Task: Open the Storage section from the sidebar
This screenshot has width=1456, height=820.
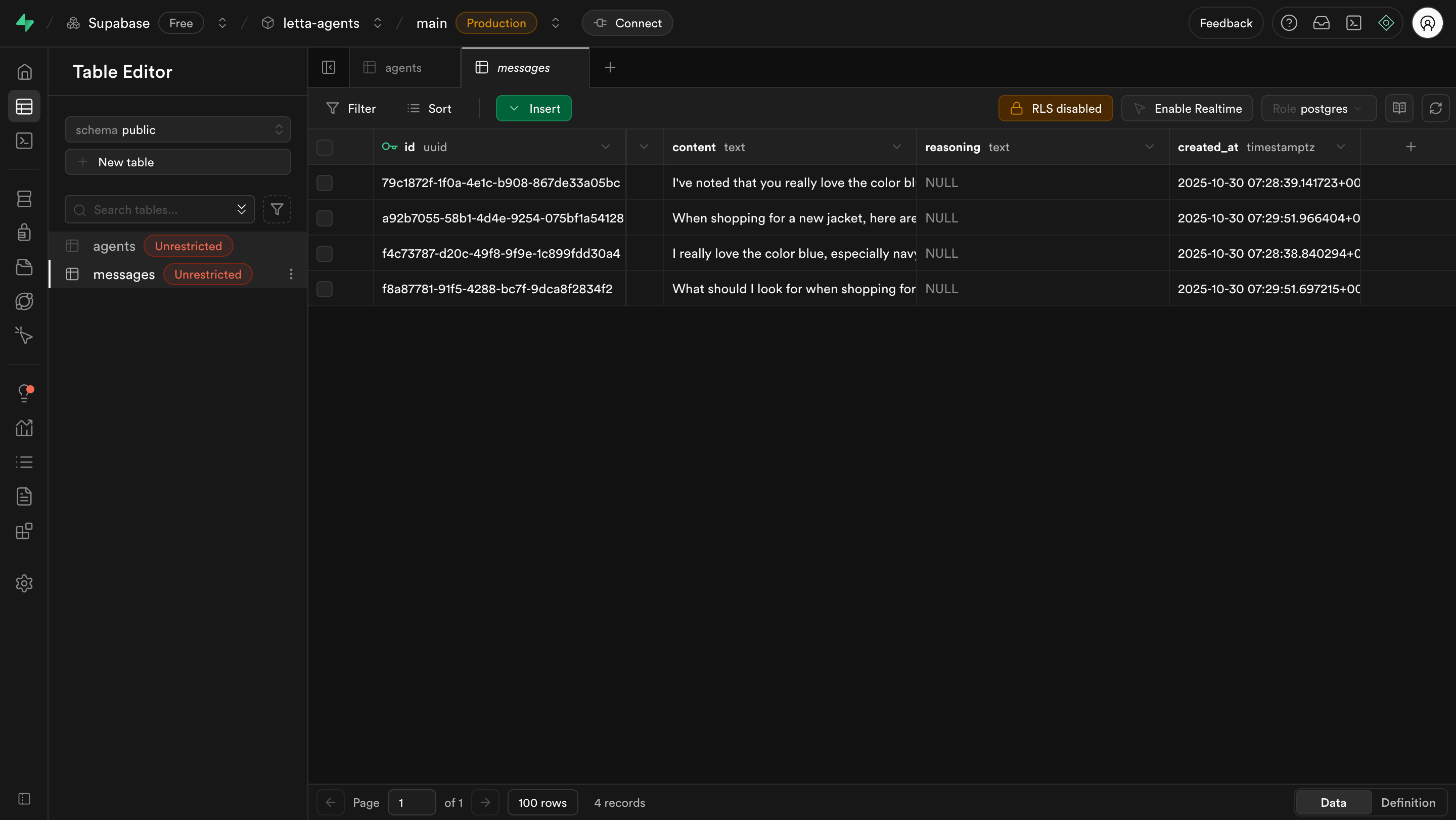Action: (24, 267)
